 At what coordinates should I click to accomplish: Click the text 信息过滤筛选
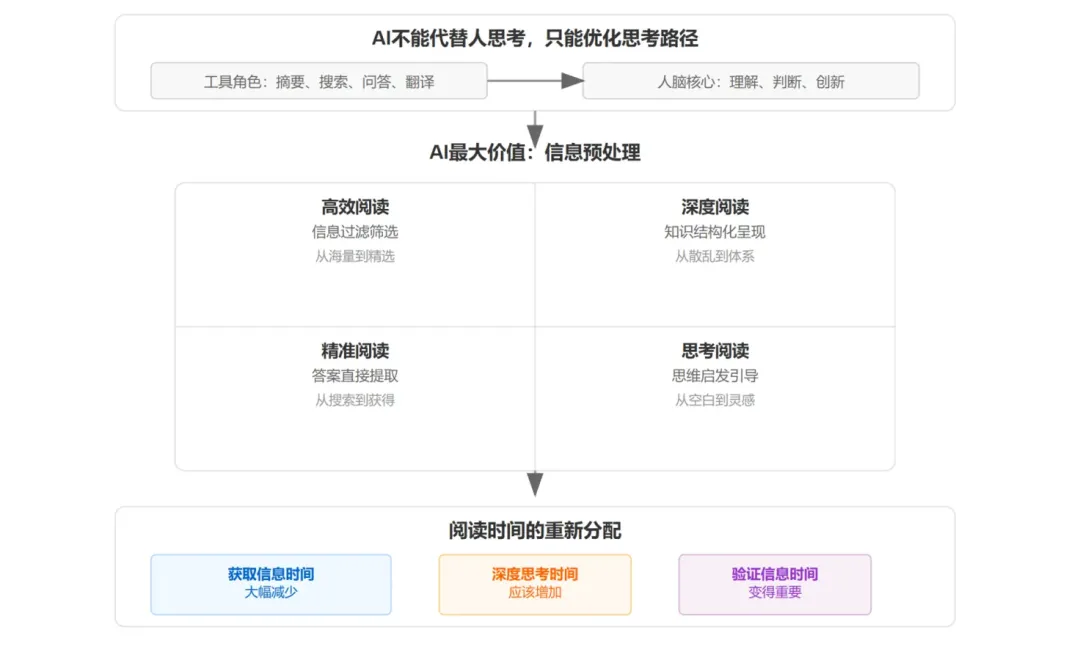[x=355, y=232]
